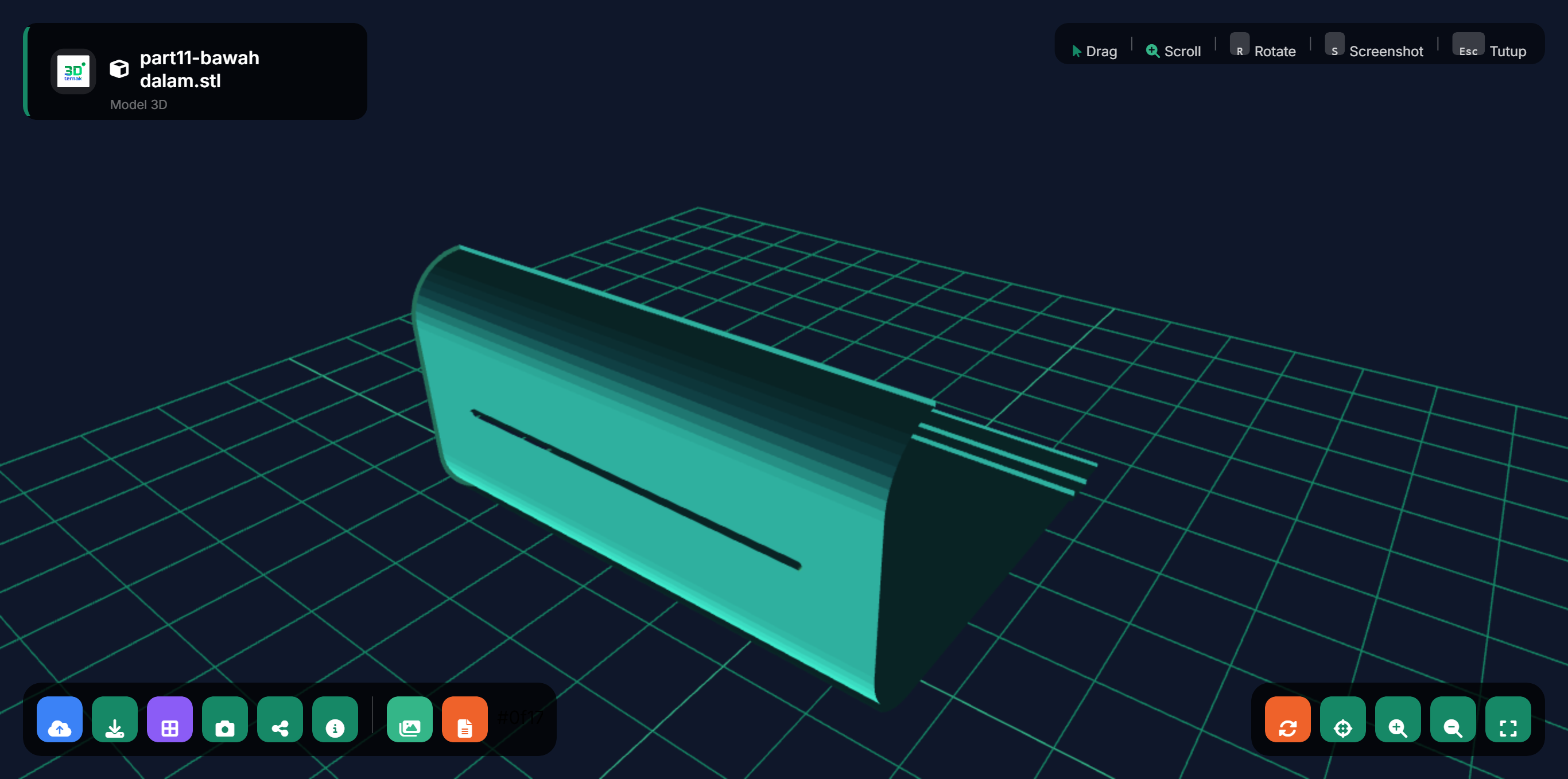Click the file name 'part11-bawah dalam.stl'
The image size is (1568, 779).
pyautogui.click(x=200, y=69)
